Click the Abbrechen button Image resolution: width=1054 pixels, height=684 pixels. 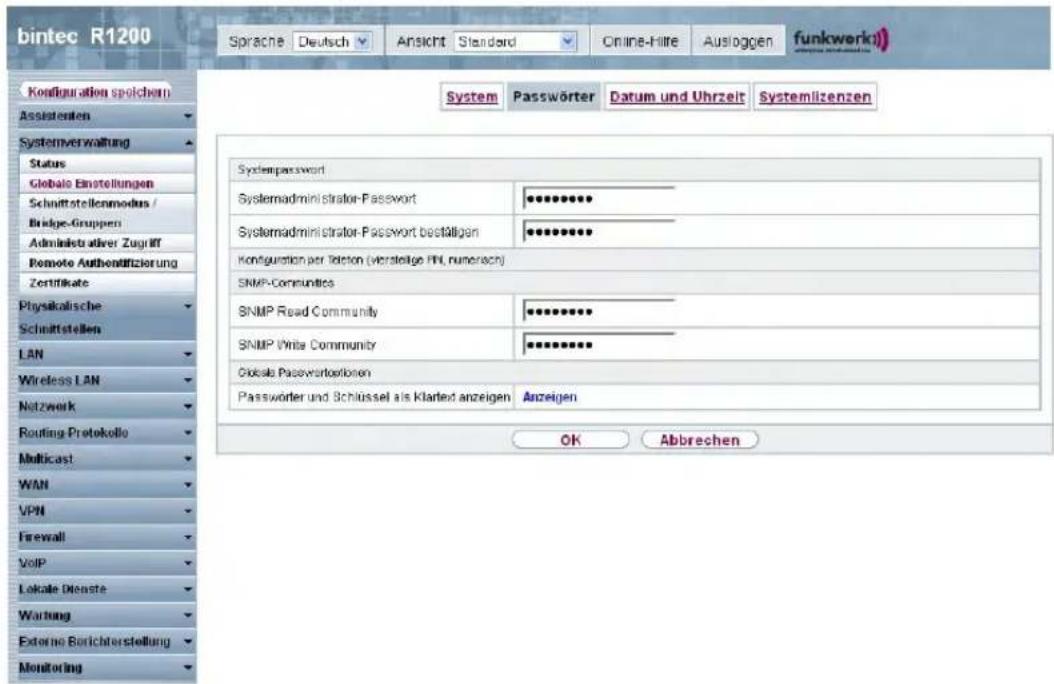(700, 440)
